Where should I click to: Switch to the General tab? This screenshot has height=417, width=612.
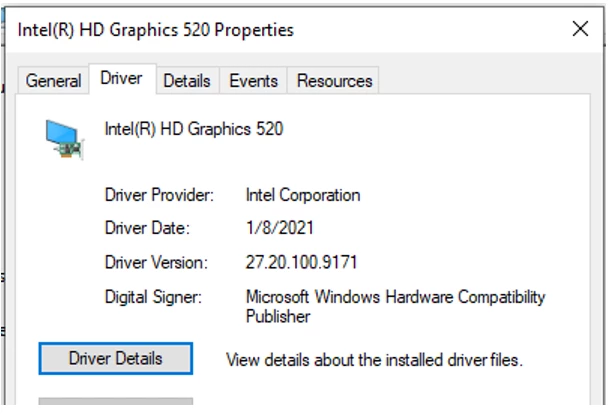(x=53, y=81)
